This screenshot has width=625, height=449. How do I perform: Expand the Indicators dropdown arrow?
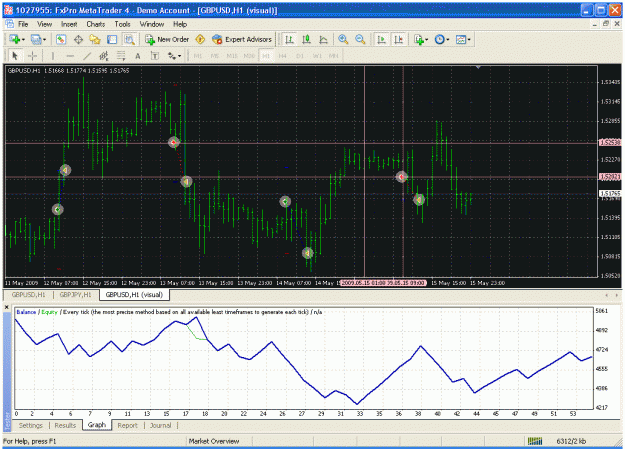426,40
